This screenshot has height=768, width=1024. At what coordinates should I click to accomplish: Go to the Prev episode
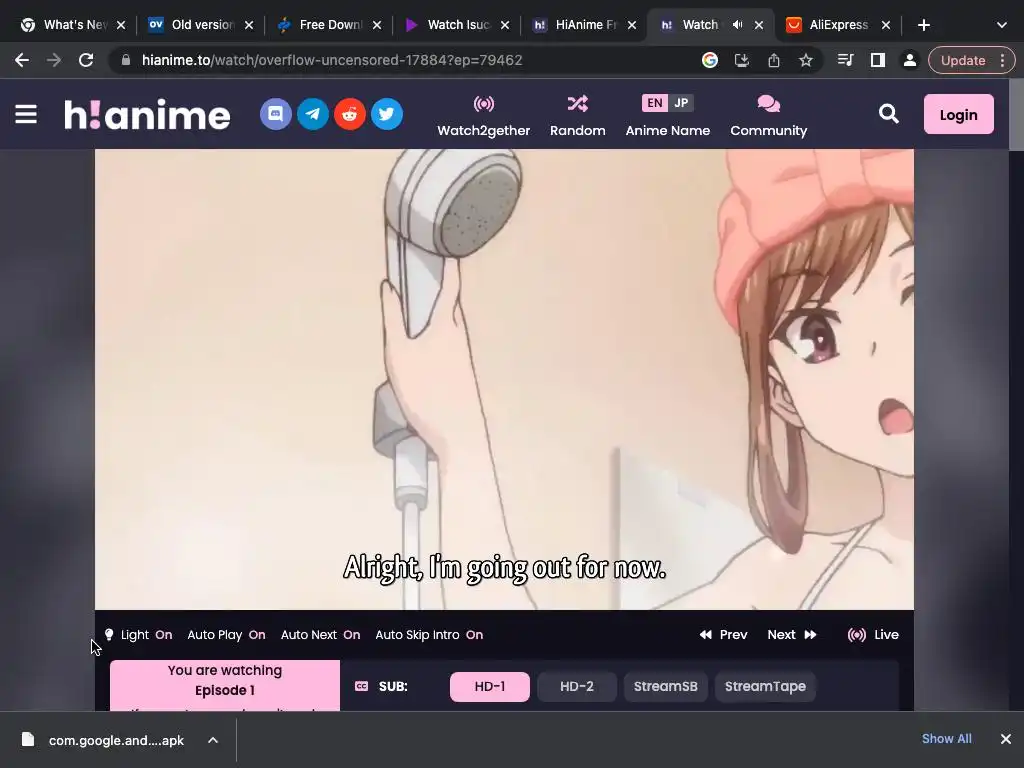tap(723, 635)
